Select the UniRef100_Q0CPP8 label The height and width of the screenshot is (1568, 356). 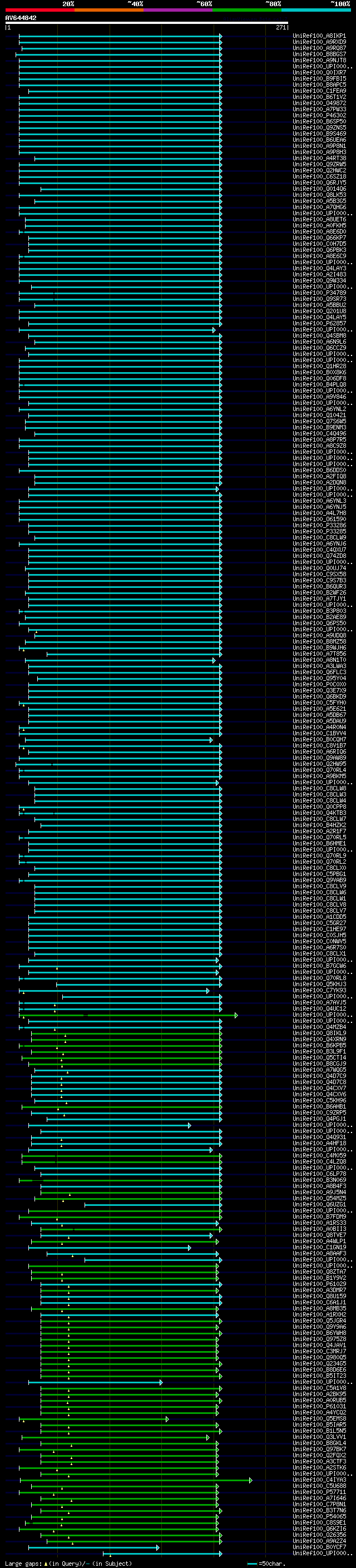319,807
